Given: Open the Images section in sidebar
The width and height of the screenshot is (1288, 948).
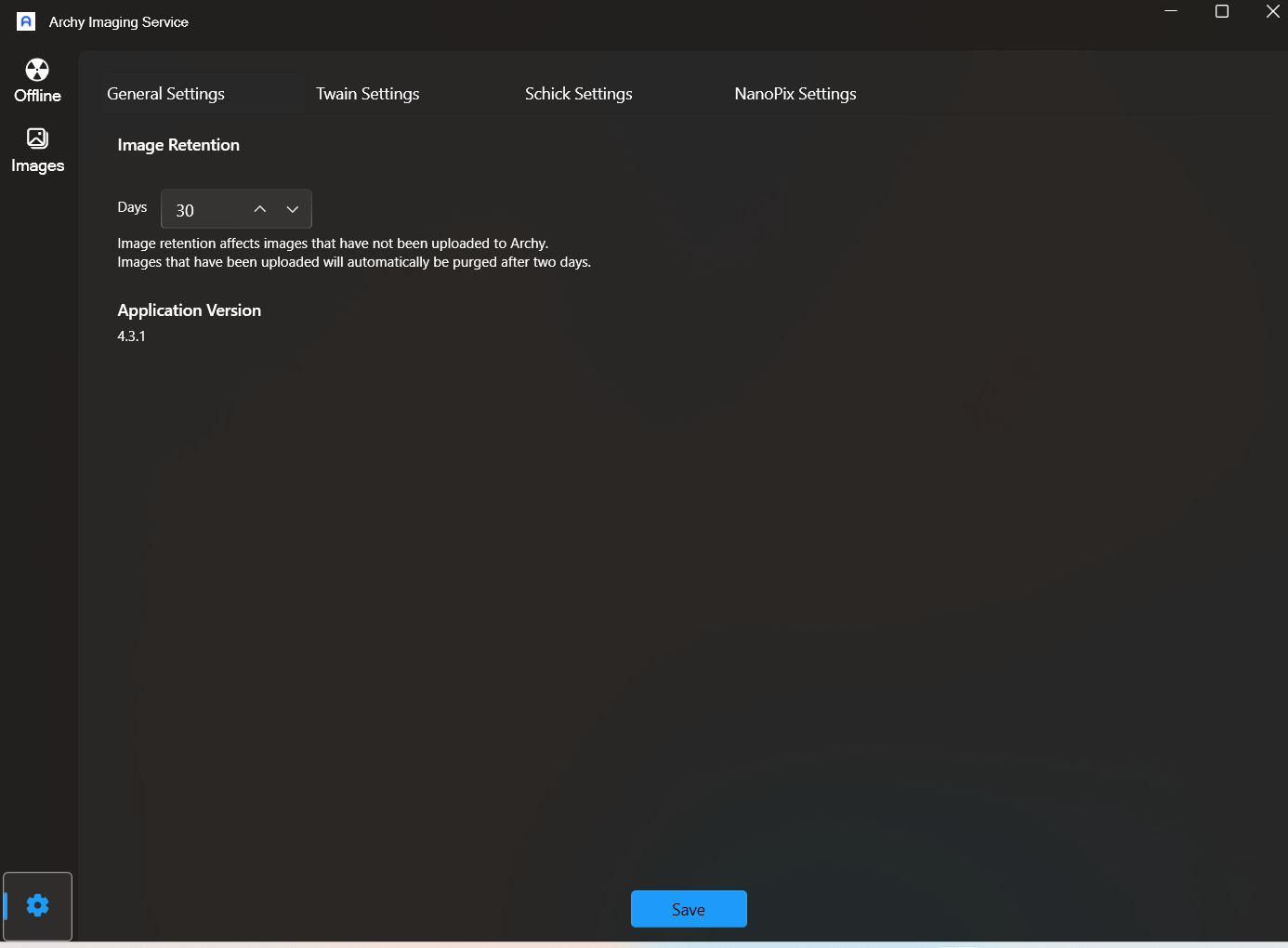Looking at the screenshot, I should point(37,151).
